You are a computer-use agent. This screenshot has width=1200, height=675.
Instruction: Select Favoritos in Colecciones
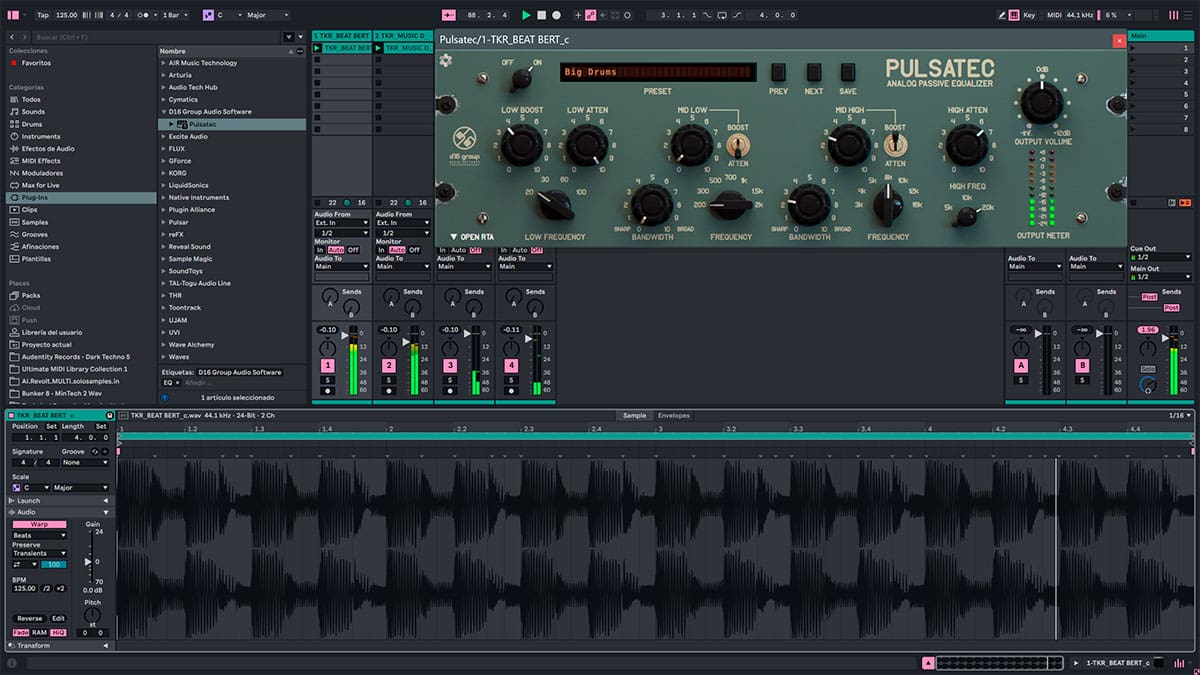pyautogui.click(x=36, y=63)
